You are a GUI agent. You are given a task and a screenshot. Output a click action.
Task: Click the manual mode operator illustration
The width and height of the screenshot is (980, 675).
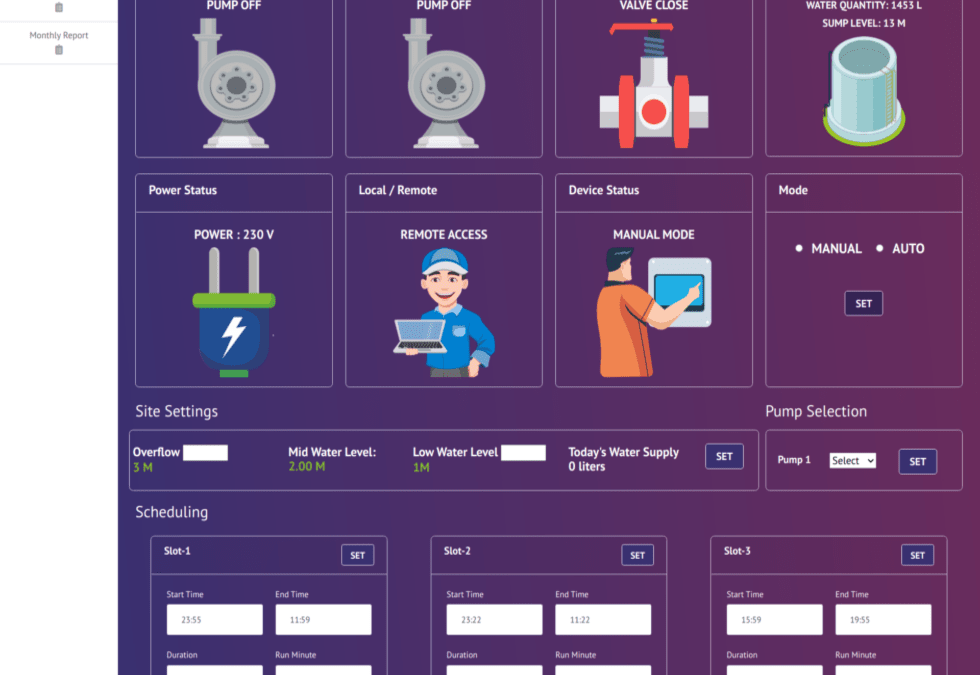click(653, 312)
